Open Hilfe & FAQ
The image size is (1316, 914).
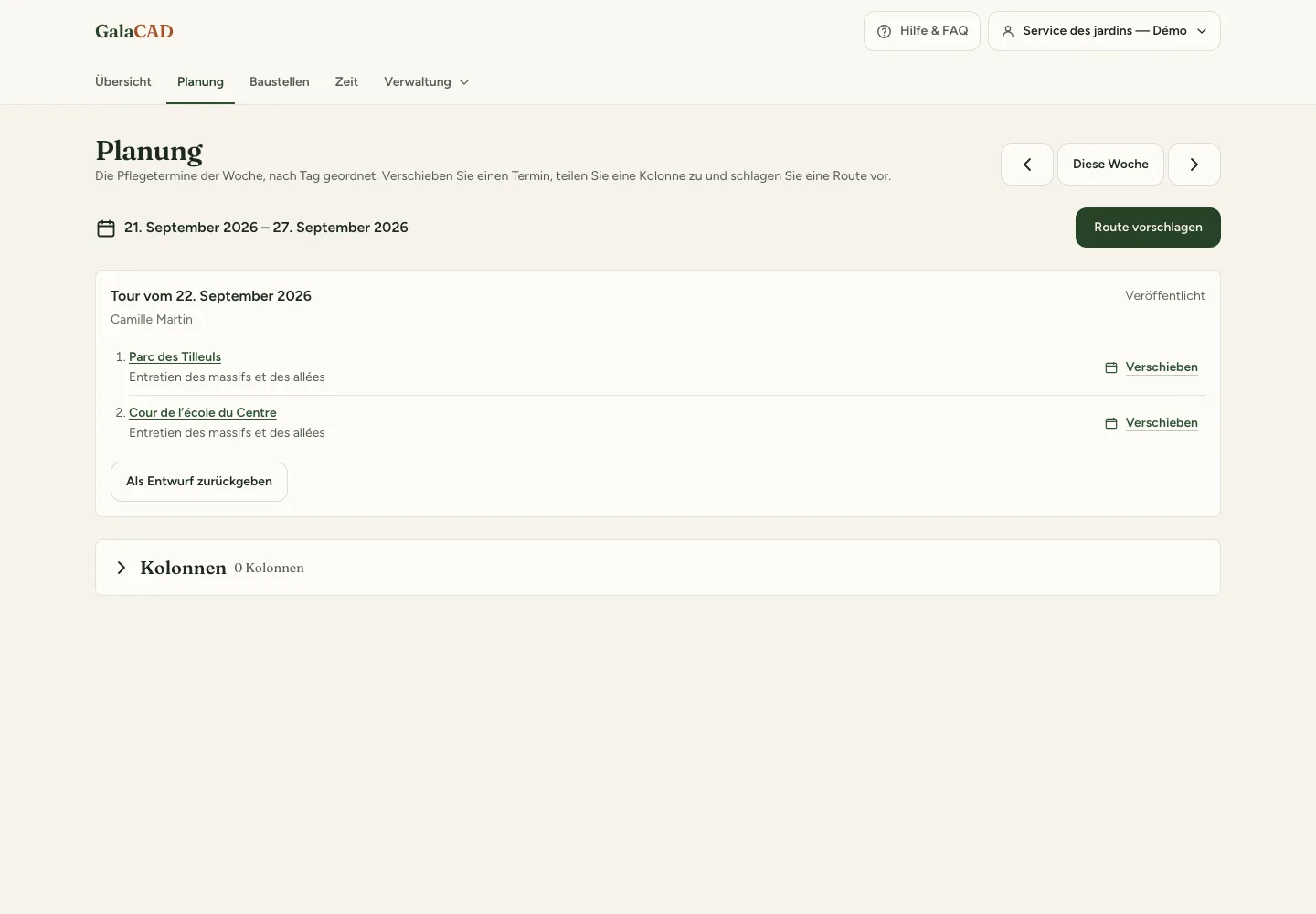pos(922,31)
